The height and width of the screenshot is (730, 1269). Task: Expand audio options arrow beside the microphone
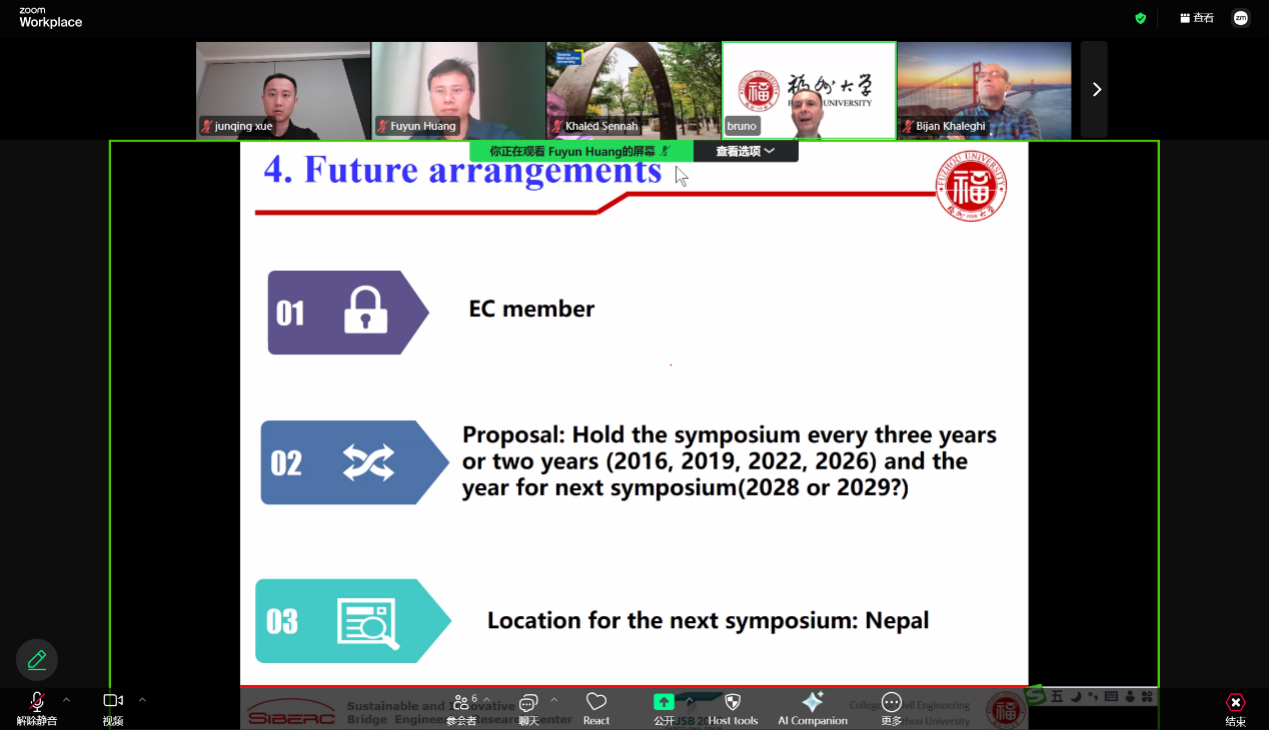67,700
